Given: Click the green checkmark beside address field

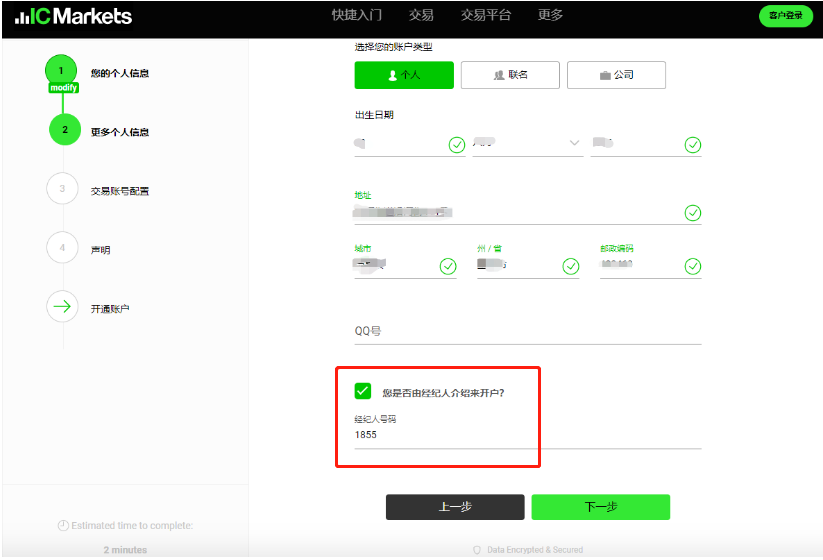Looking at the screenshot, I should pyautogui.click(x=692, y=213).
